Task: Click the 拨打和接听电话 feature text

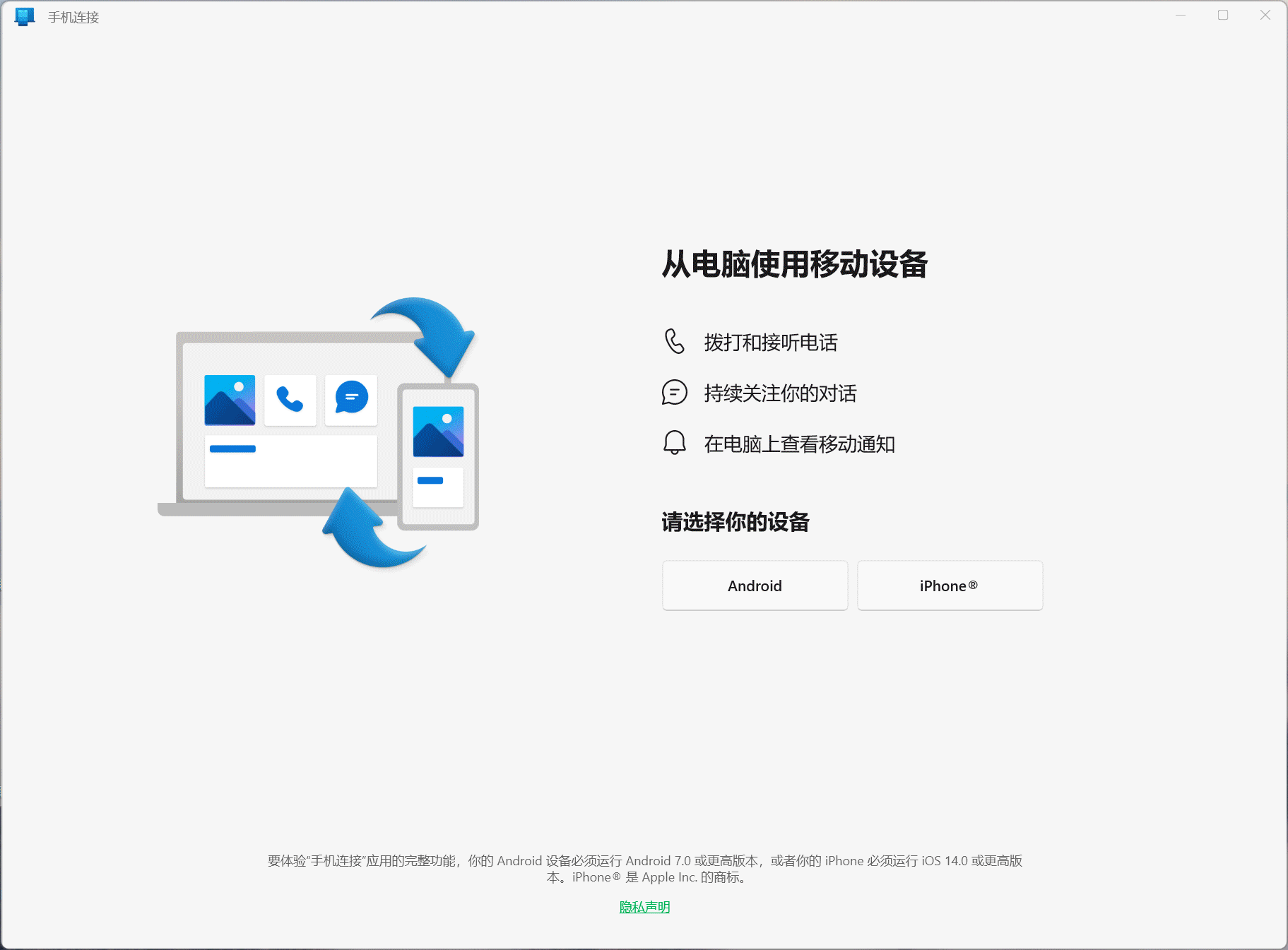Action: [x=771, y=343]
